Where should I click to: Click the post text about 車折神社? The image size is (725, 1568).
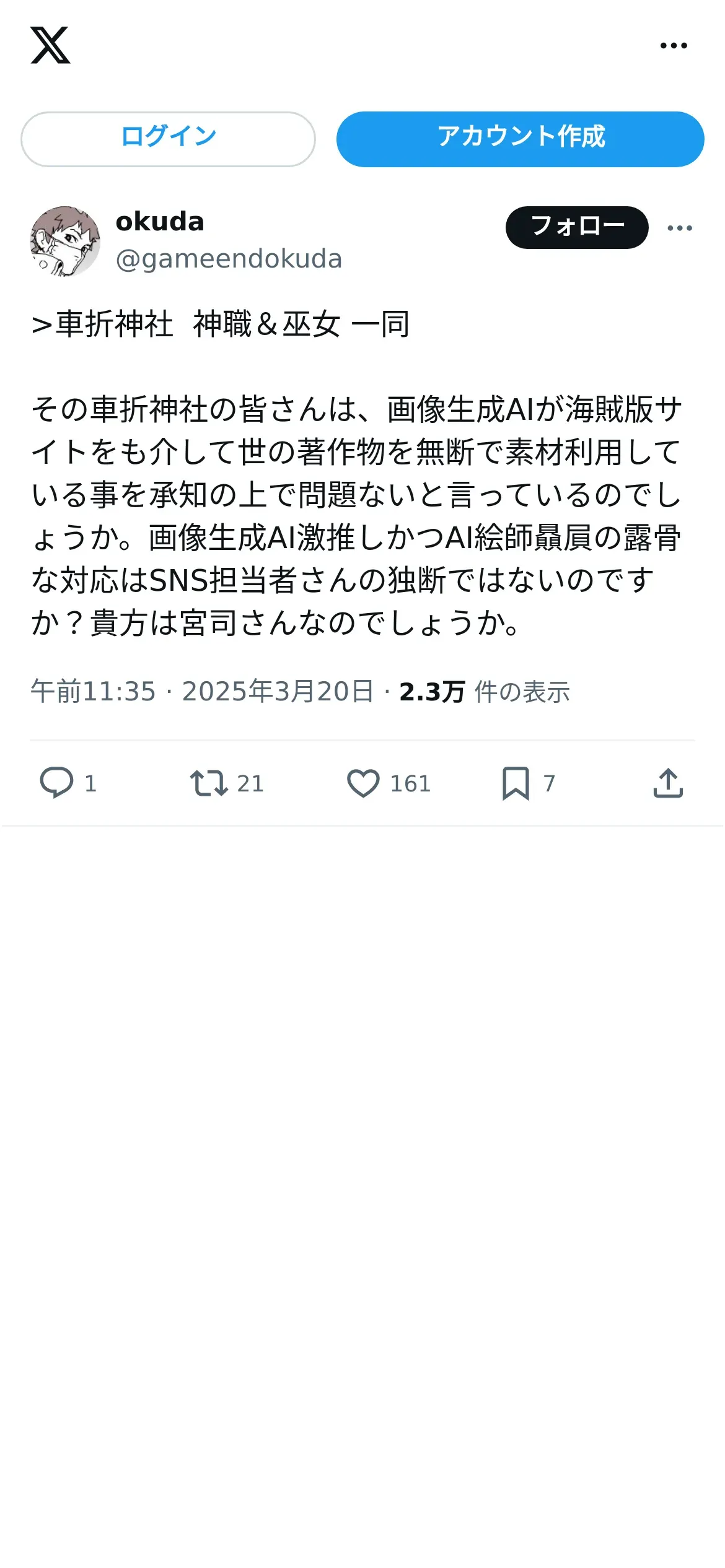point(357,473)
